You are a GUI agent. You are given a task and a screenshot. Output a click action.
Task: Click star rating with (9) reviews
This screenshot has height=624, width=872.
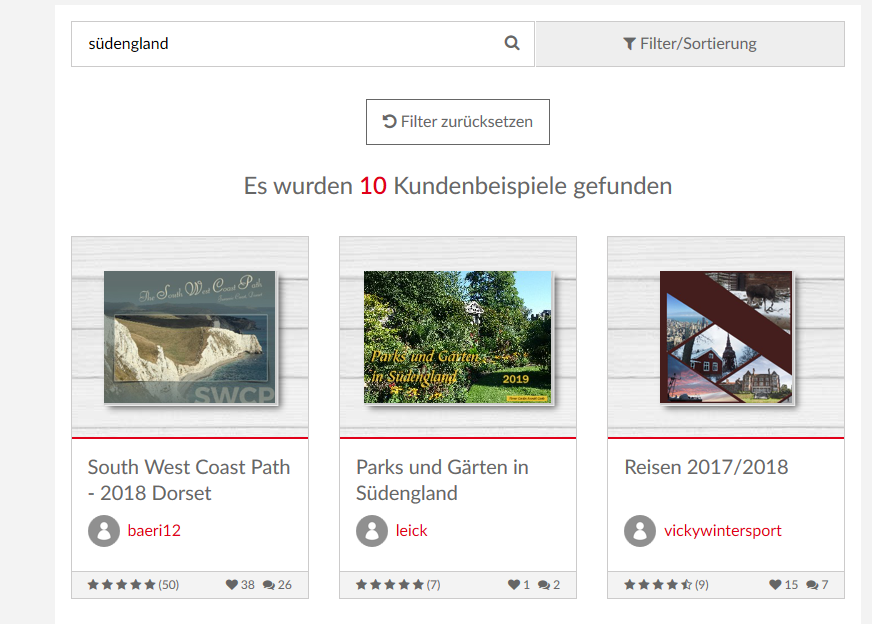tap(666, 585)
